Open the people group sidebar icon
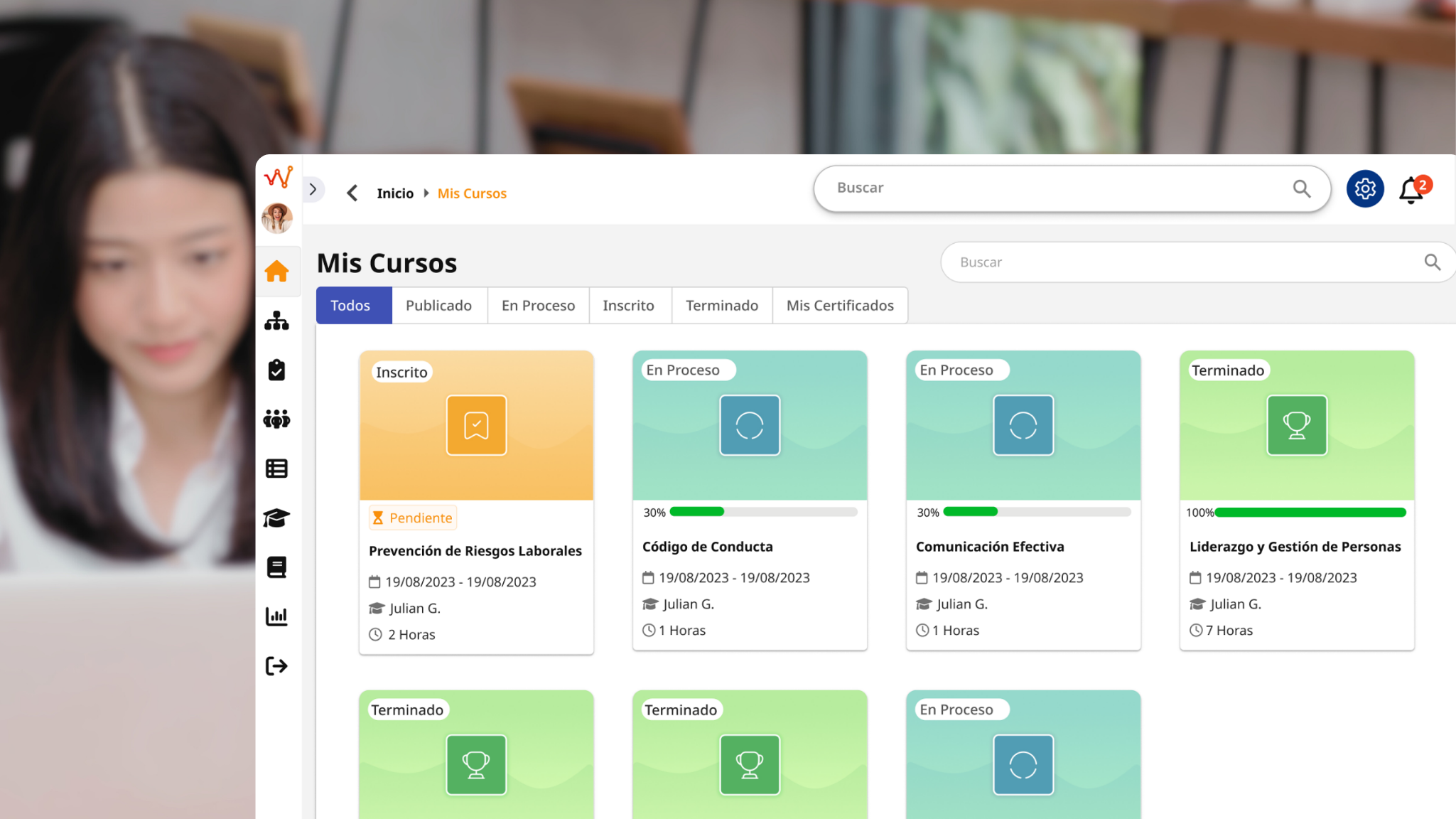The image size is (1456, 819). pyautogui.click(x=276, y=419)
